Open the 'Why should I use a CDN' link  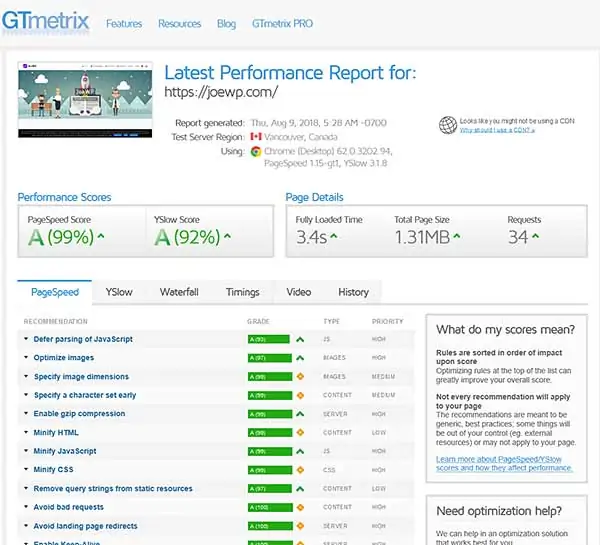[497, 130]
